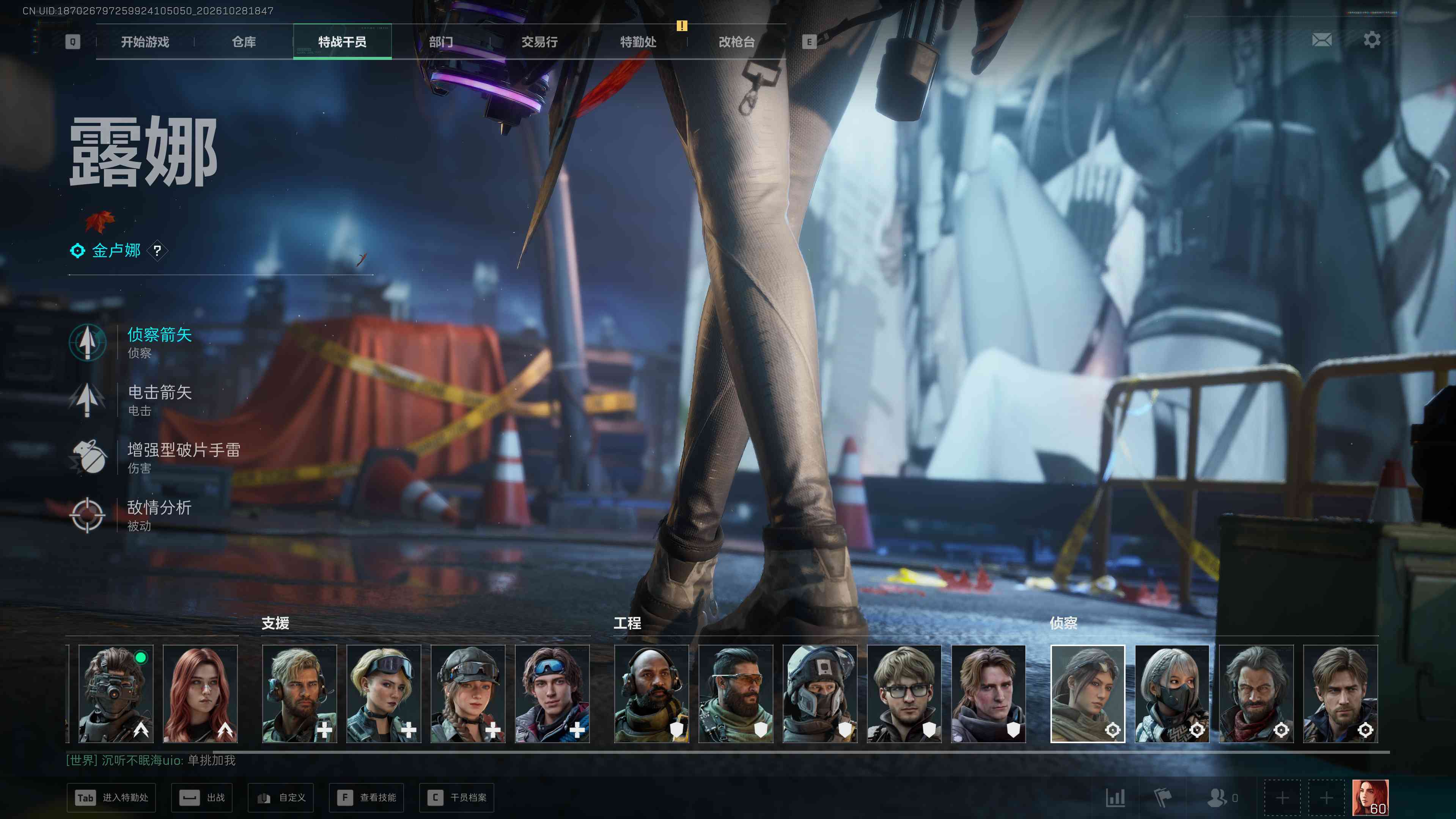Click the question mark next to 金卢娜

[157, 250]
